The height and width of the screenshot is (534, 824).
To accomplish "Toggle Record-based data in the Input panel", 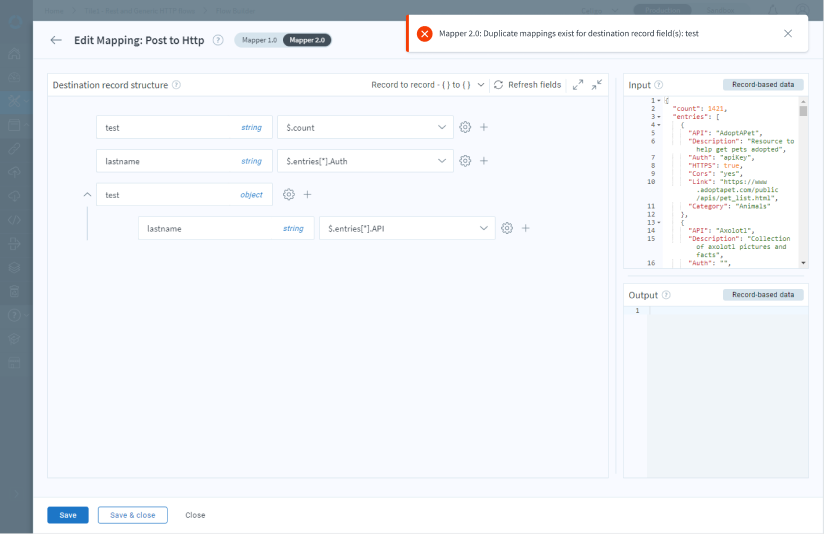I will tap(763, 85).
